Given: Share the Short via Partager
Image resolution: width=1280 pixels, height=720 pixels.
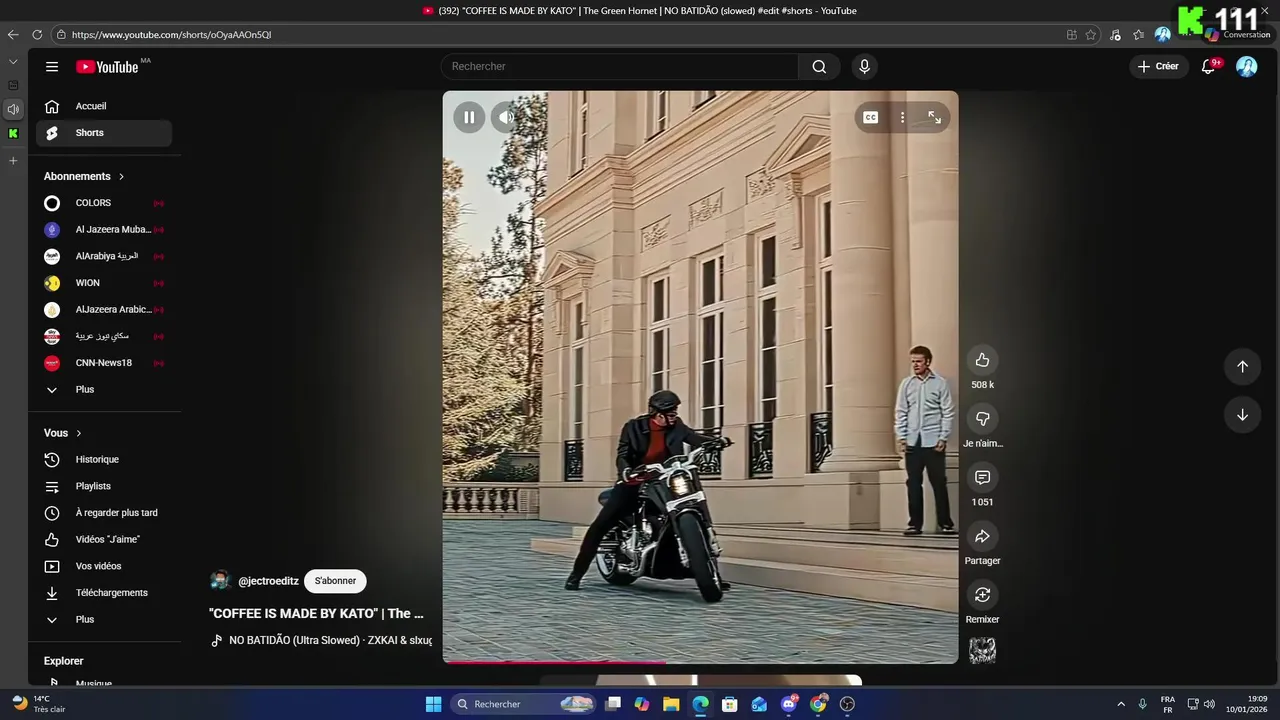Looking at the screenshot, I should [x=982, y=536].
